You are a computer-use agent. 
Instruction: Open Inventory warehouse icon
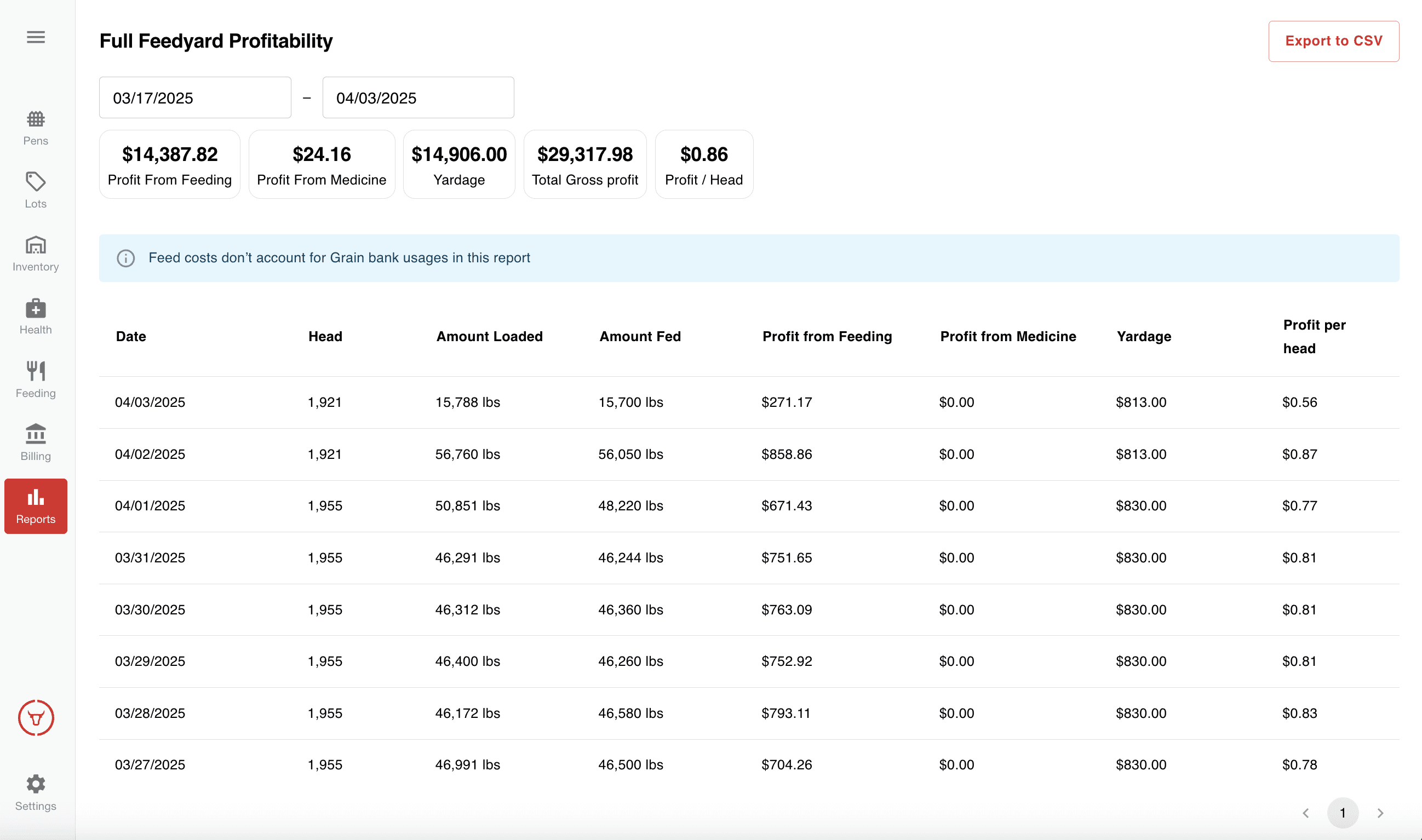[x=36, y=245]
